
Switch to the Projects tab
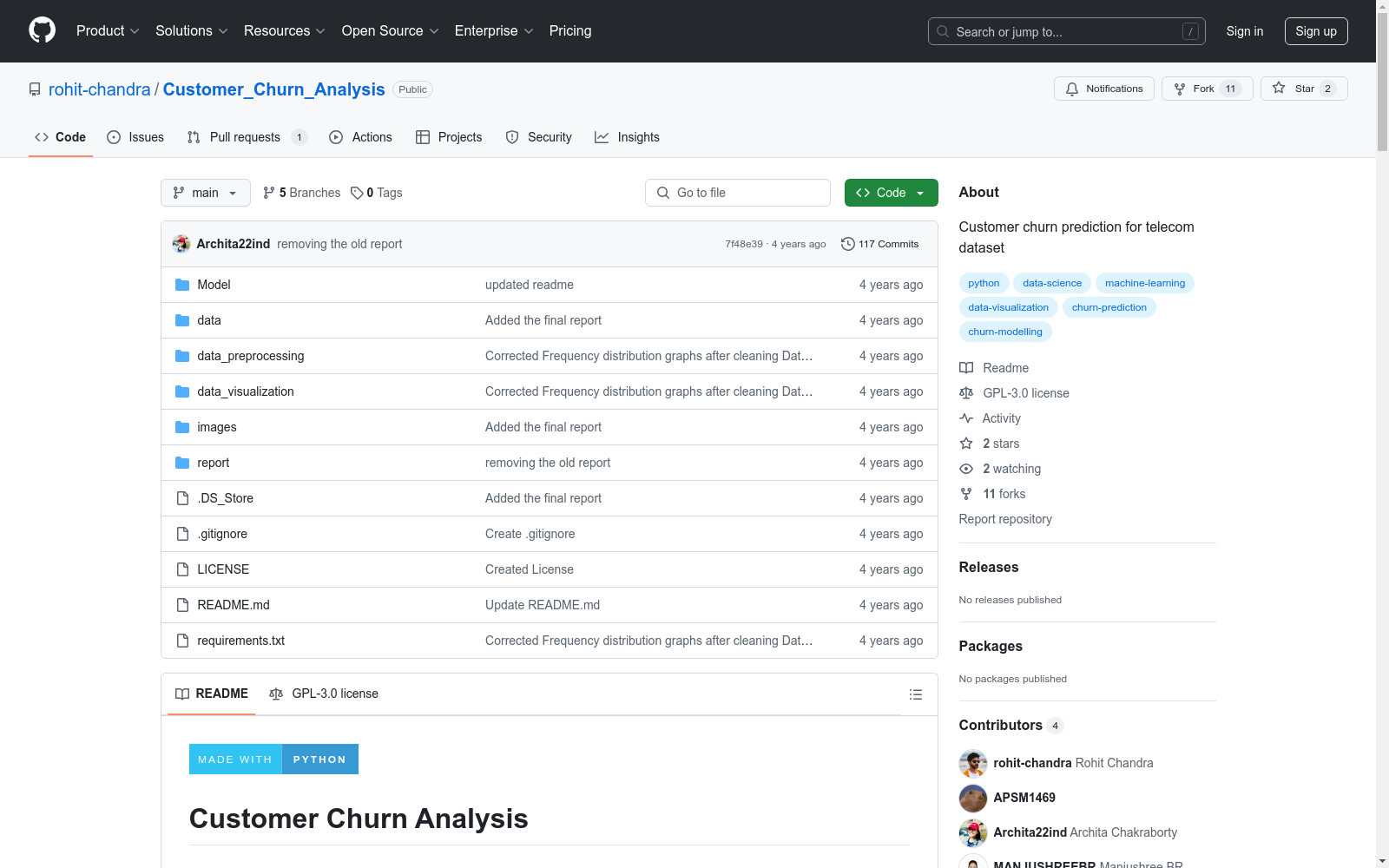click(449, 137)
